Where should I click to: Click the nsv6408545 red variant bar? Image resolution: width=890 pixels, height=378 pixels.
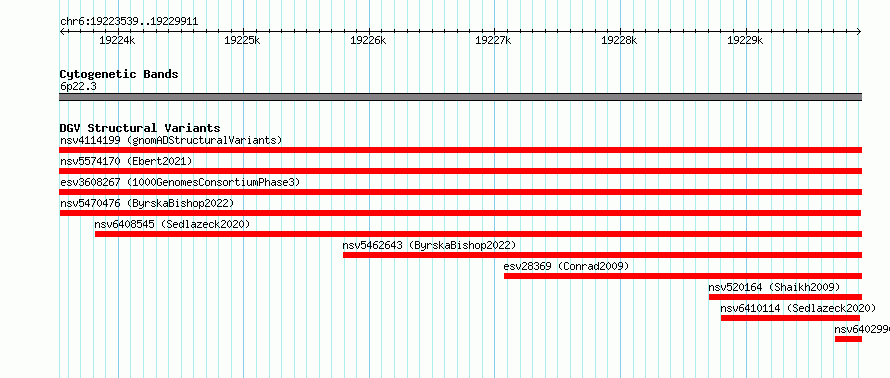(478, 234)
